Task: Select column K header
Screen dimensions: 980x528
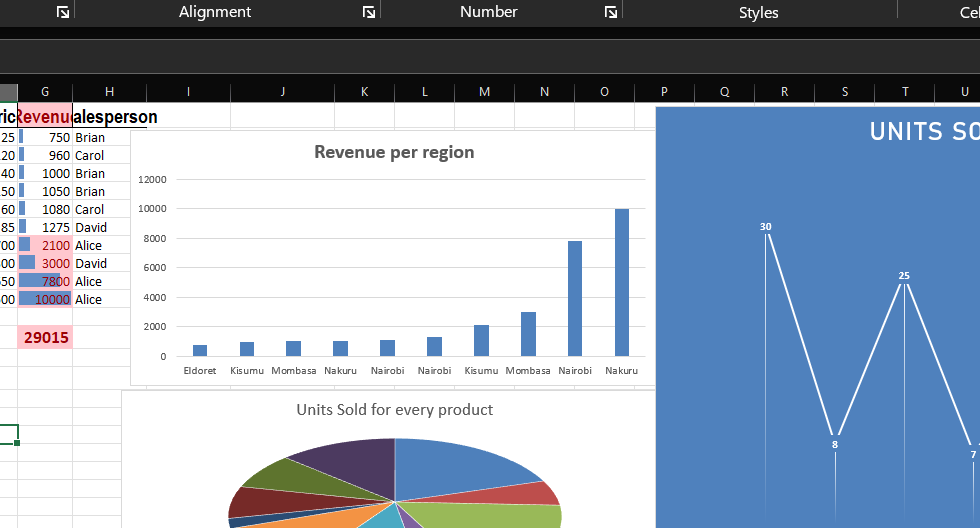Action: tap(364, 92)
